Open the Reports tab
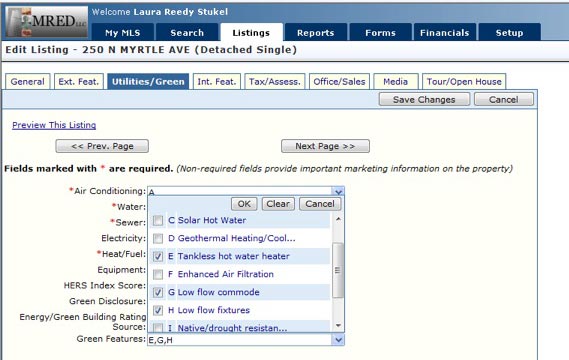 (316, 33)
